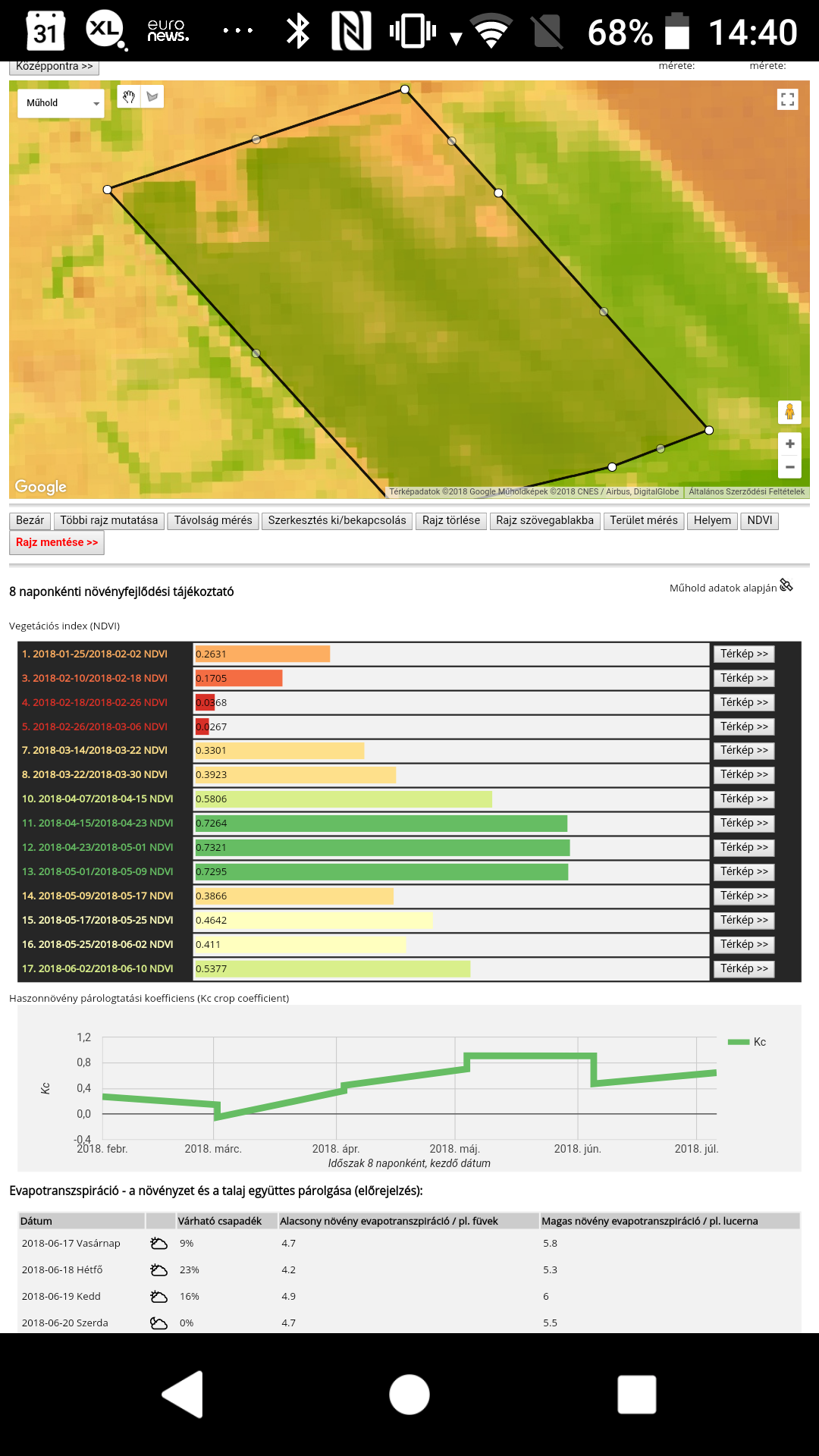Click the Rajz törlése button

pyautogui.click(x=450, y=520)
